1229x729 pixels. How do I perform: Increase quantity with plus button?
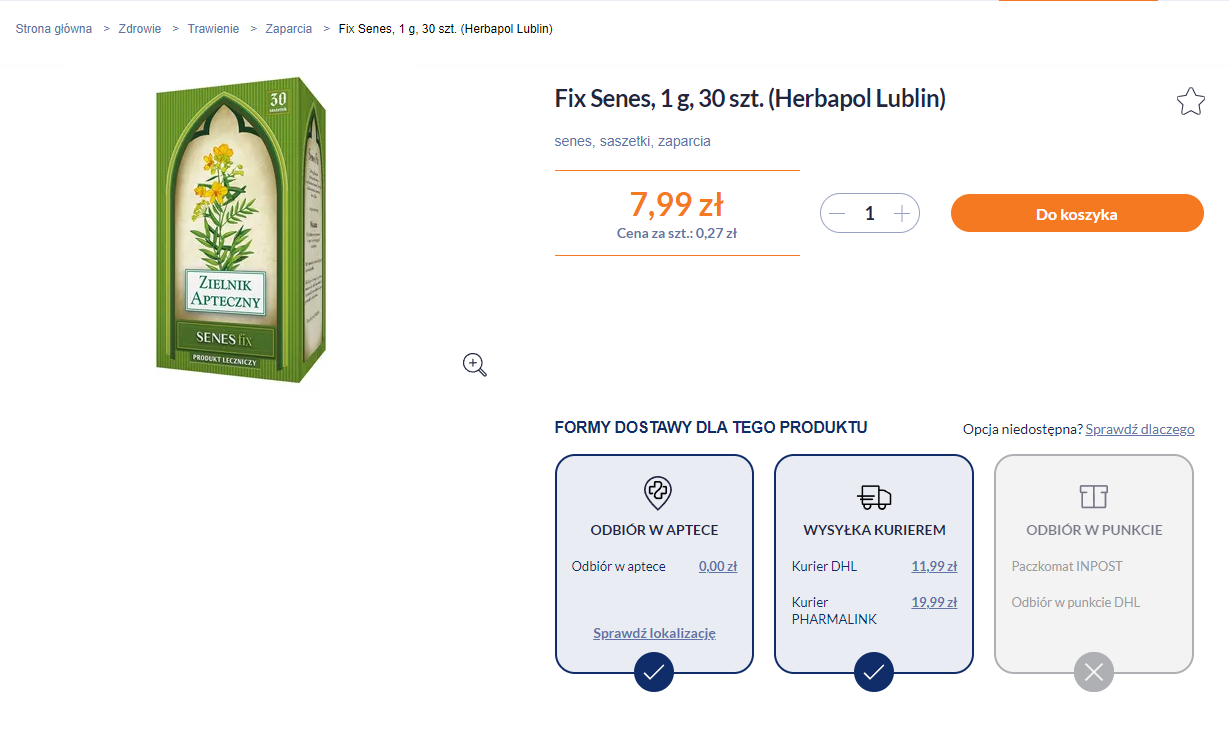click(902, 213)
